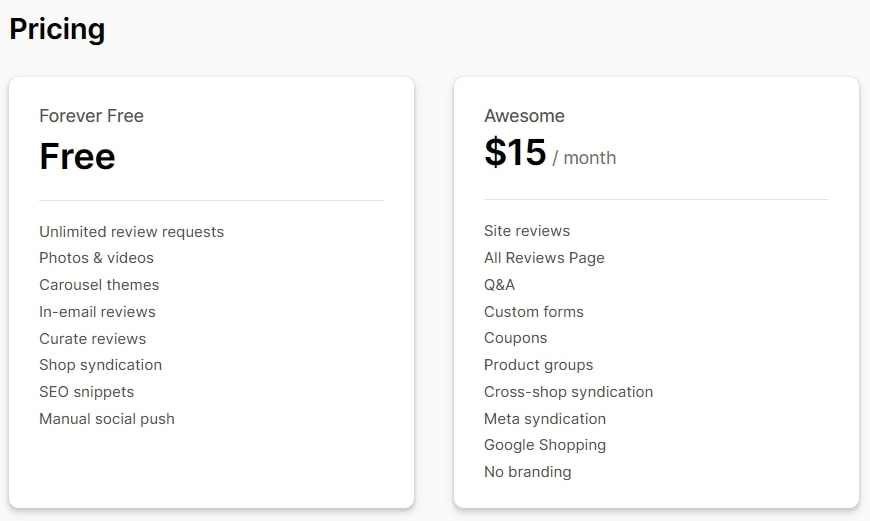Click 'Q&A' feature
Image resolution: width=870 pixels, height=521 pixels.
click(499, 285)
